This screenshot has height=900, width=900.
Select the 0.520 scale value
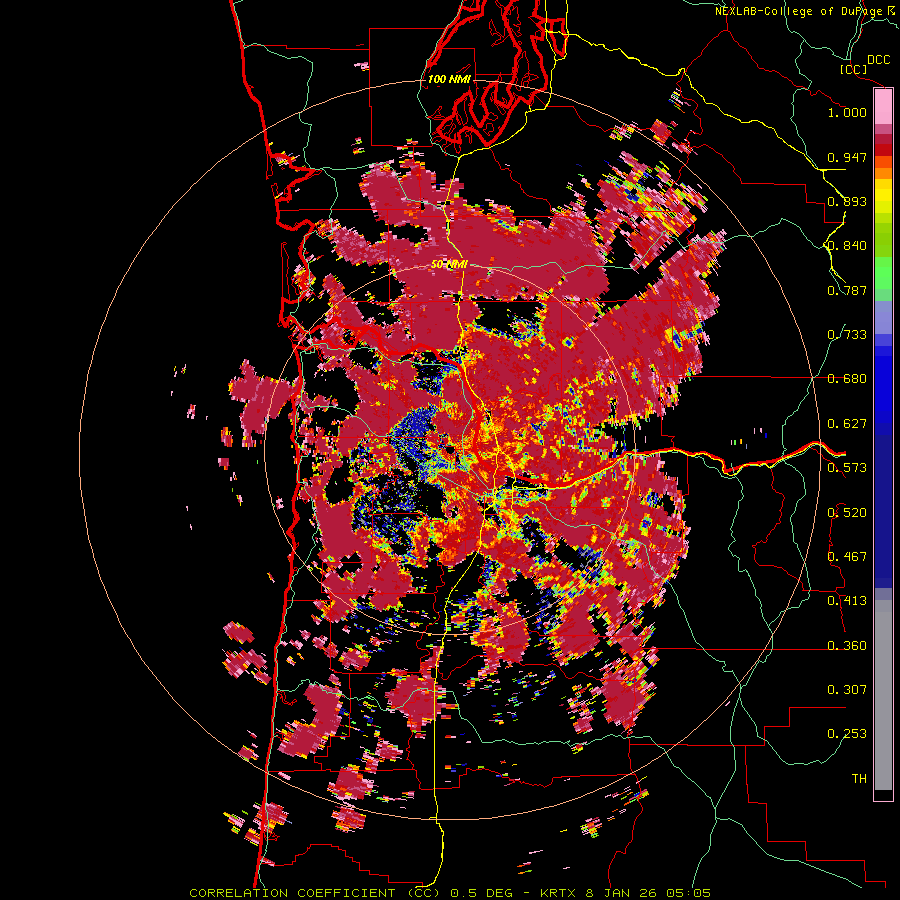847,513
